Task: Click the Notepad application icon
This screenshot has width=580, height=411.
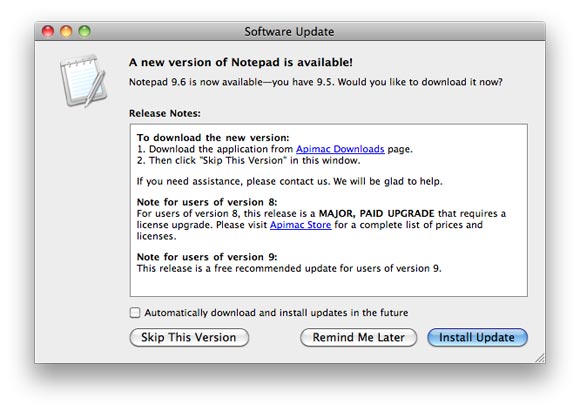Action: pos(84,81)
